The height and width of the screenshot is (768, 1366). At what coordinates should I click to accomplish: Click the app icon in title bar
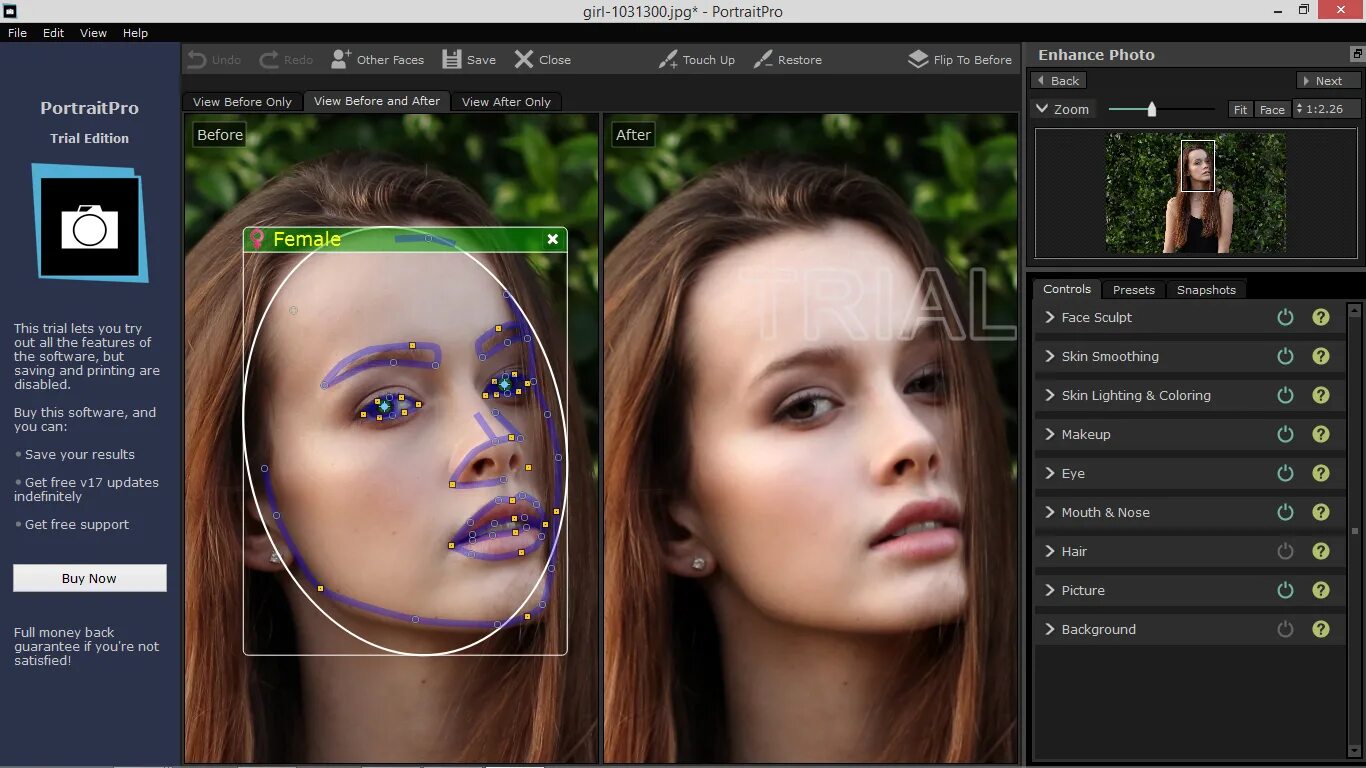click(9, 11)
